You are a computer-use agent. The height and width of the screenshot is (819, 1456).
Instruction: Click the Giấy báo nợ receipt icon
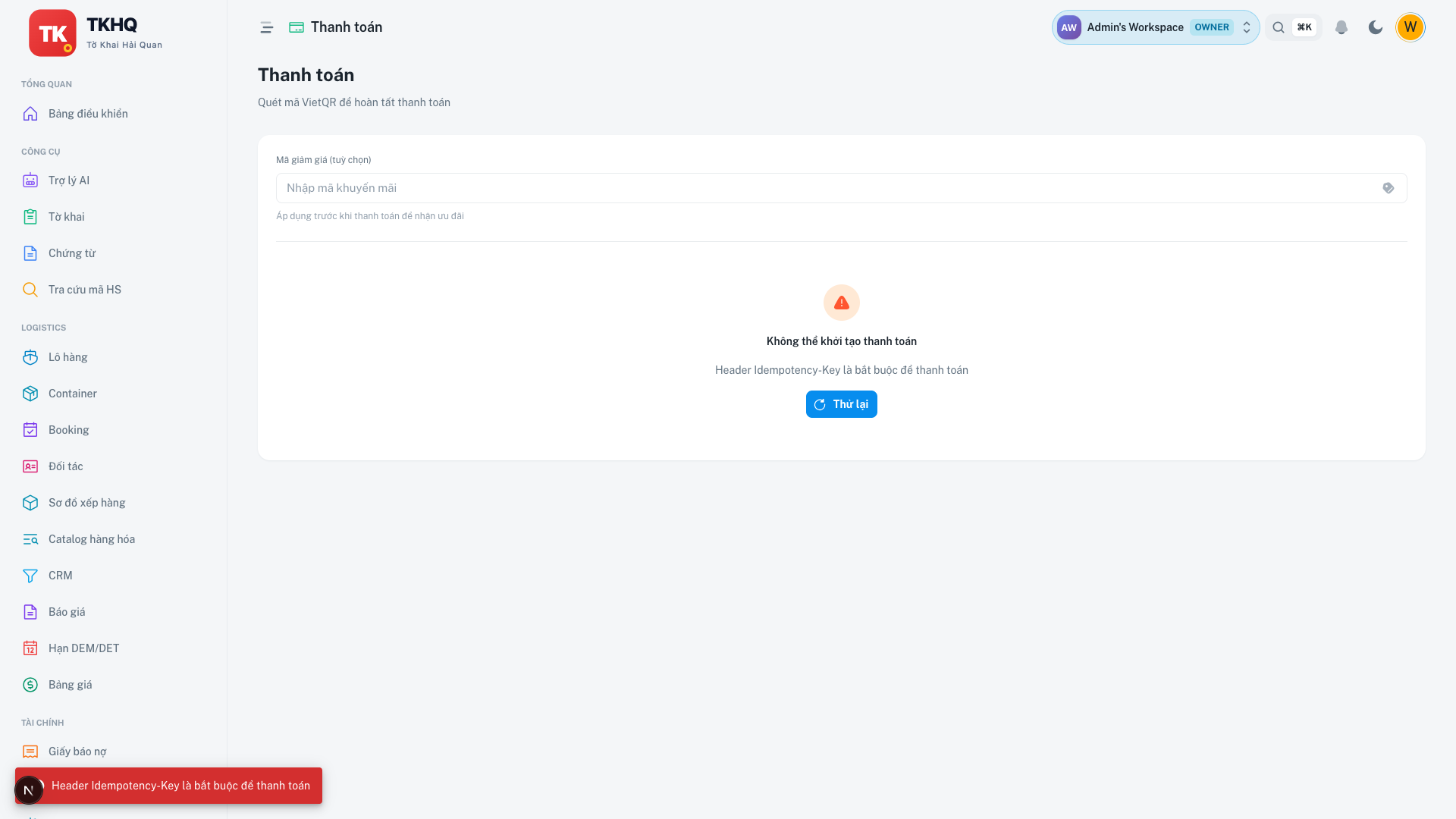[x=30, y=752]
